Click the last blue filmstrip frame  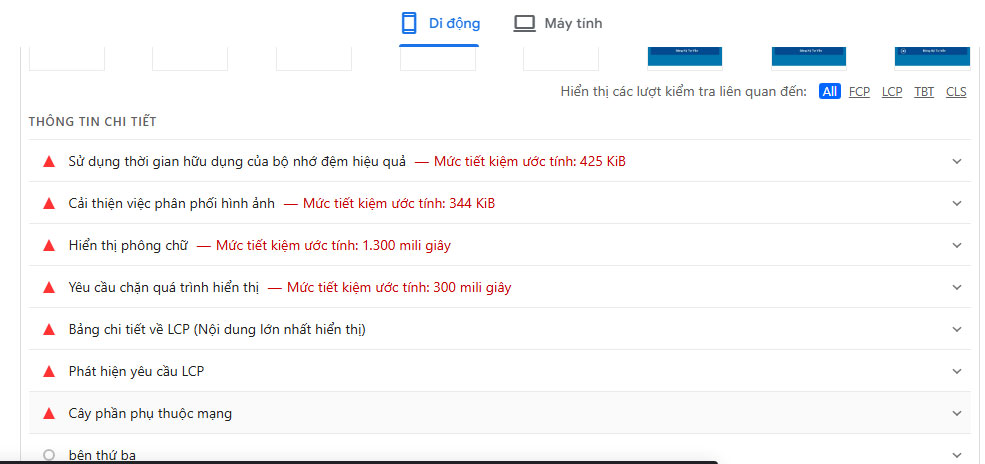[x=932, y=57]
